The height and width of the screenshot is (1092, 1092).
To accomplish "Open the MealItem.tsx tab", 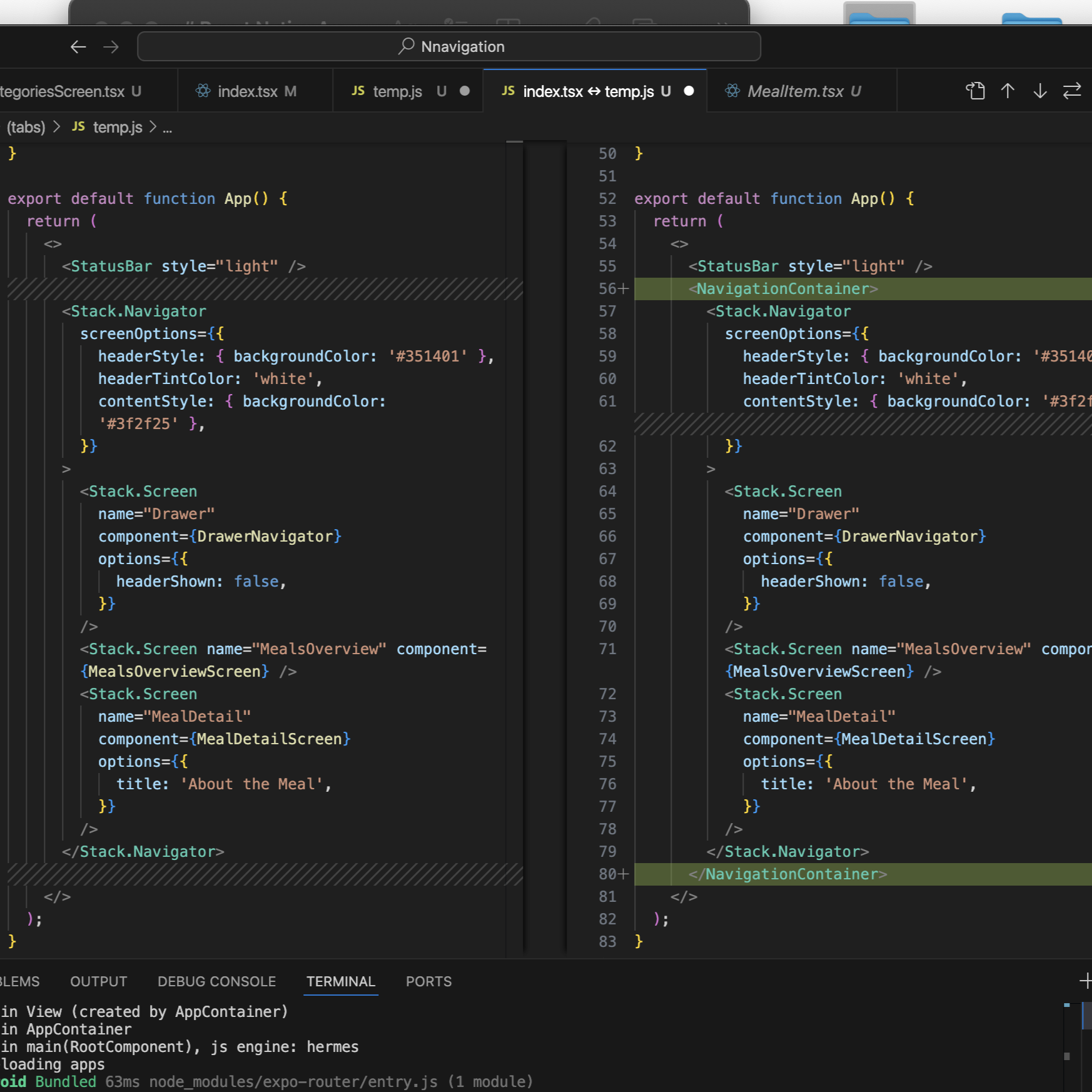I will point(802,91).
